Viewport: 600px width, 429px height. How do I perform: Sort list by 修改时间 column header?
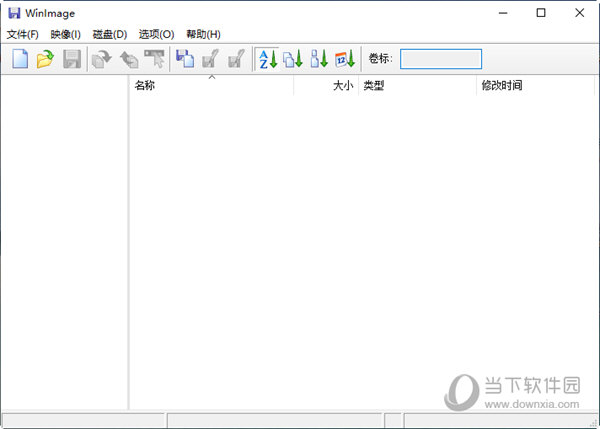coord(536,85)
